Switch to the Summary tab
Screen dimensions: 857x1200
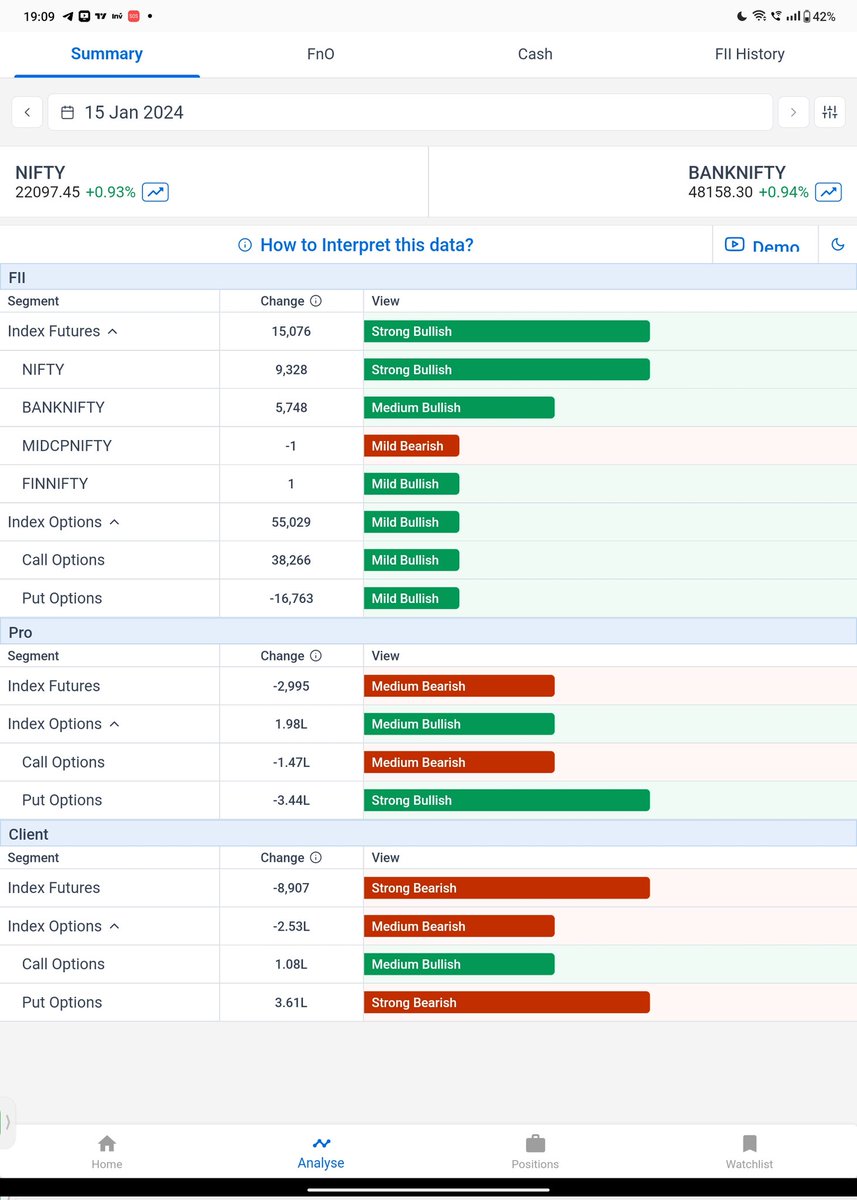click(107, 54)
